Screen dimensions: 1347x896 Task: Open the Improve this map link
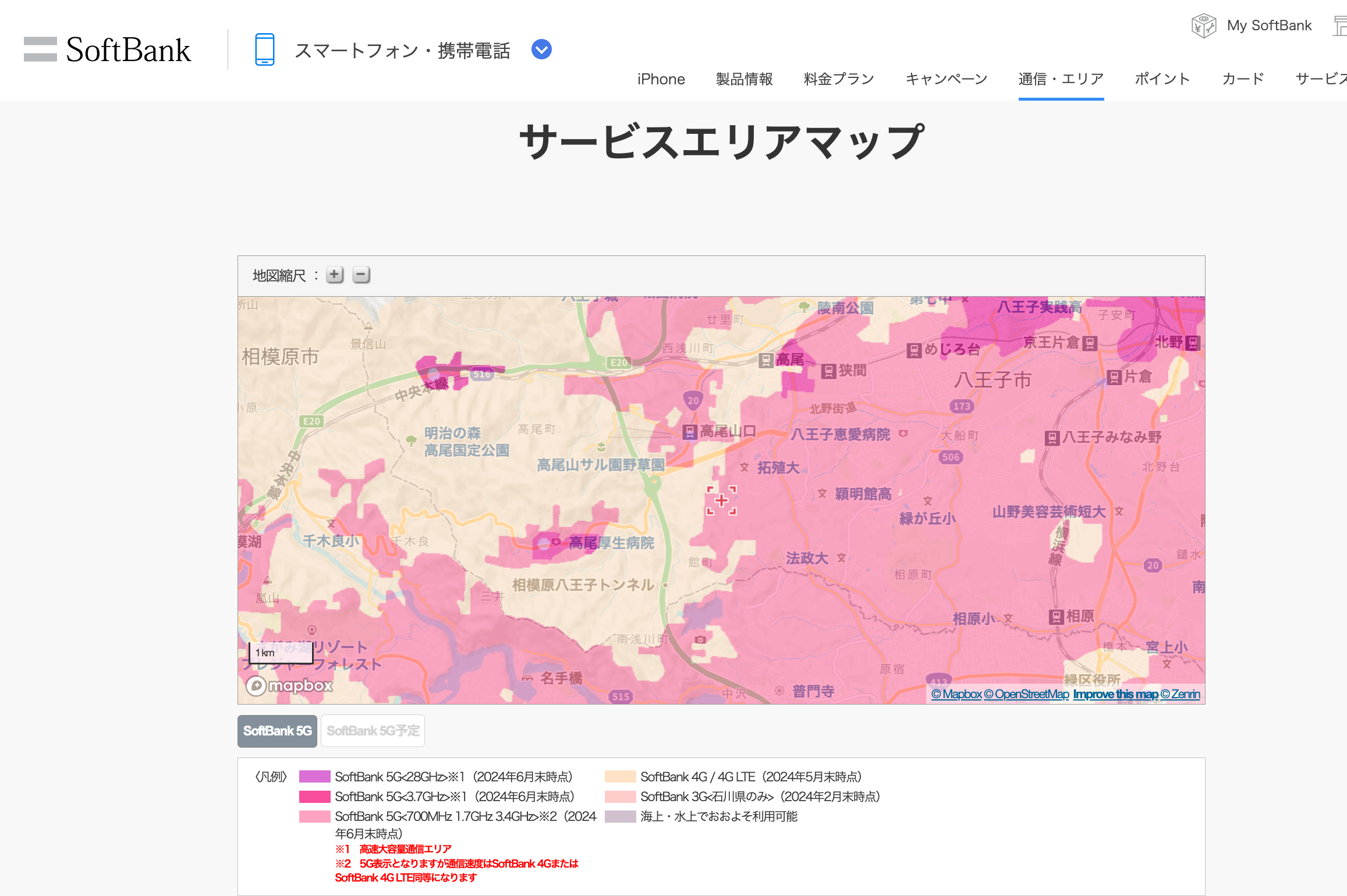pyautogui.click(x=1115, y=694)
